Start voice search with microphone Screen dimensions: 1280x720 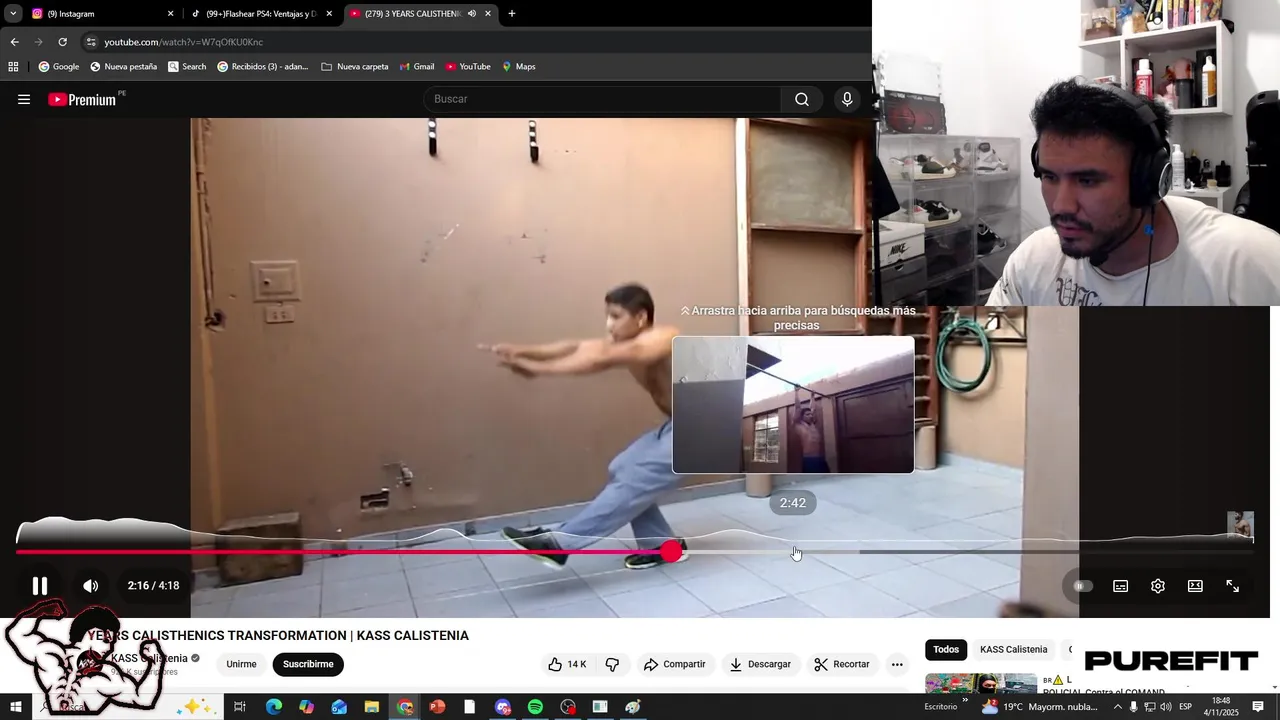pyautogui.click(x=847, y=99)
